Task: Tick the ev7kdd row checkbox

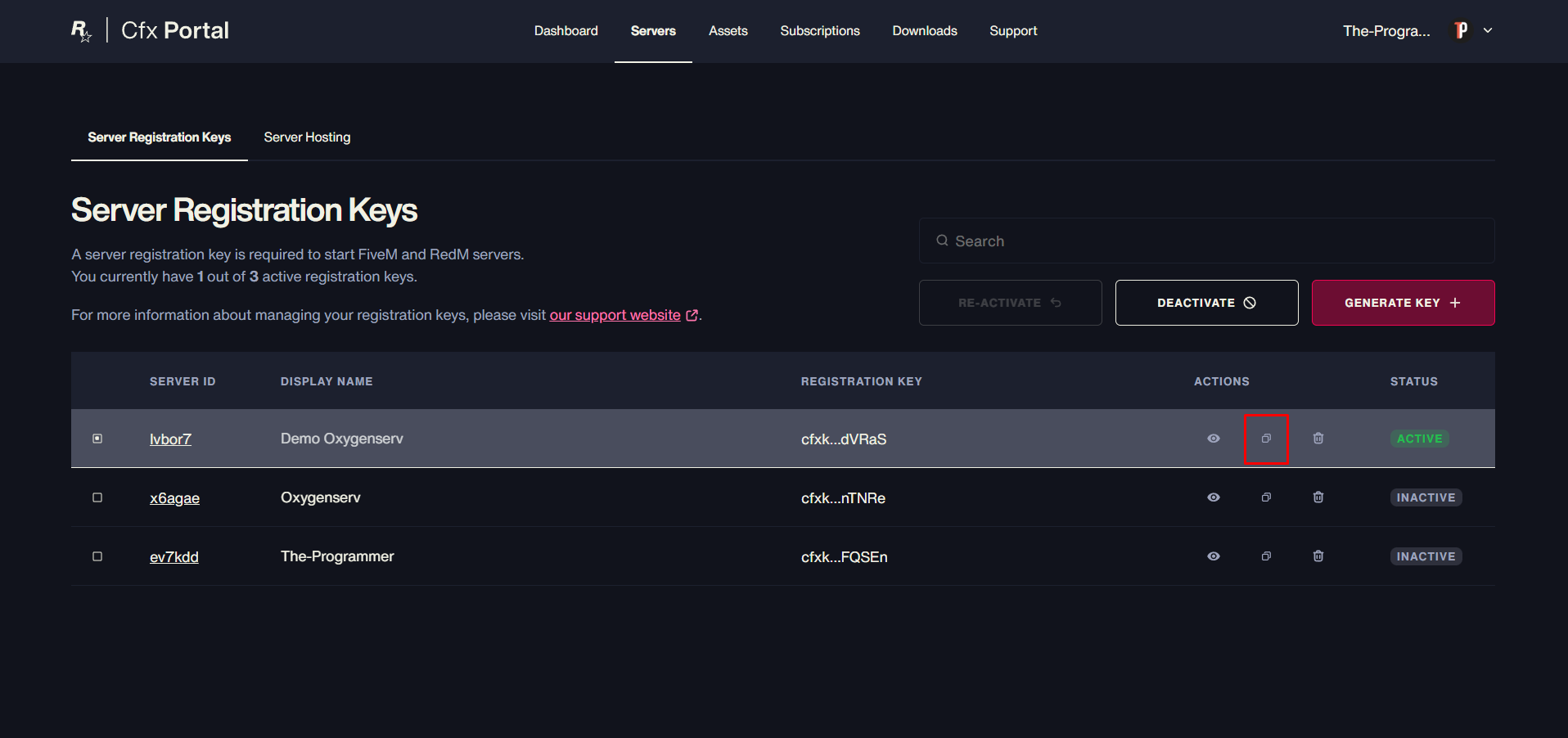Action: tap(97, 556)
